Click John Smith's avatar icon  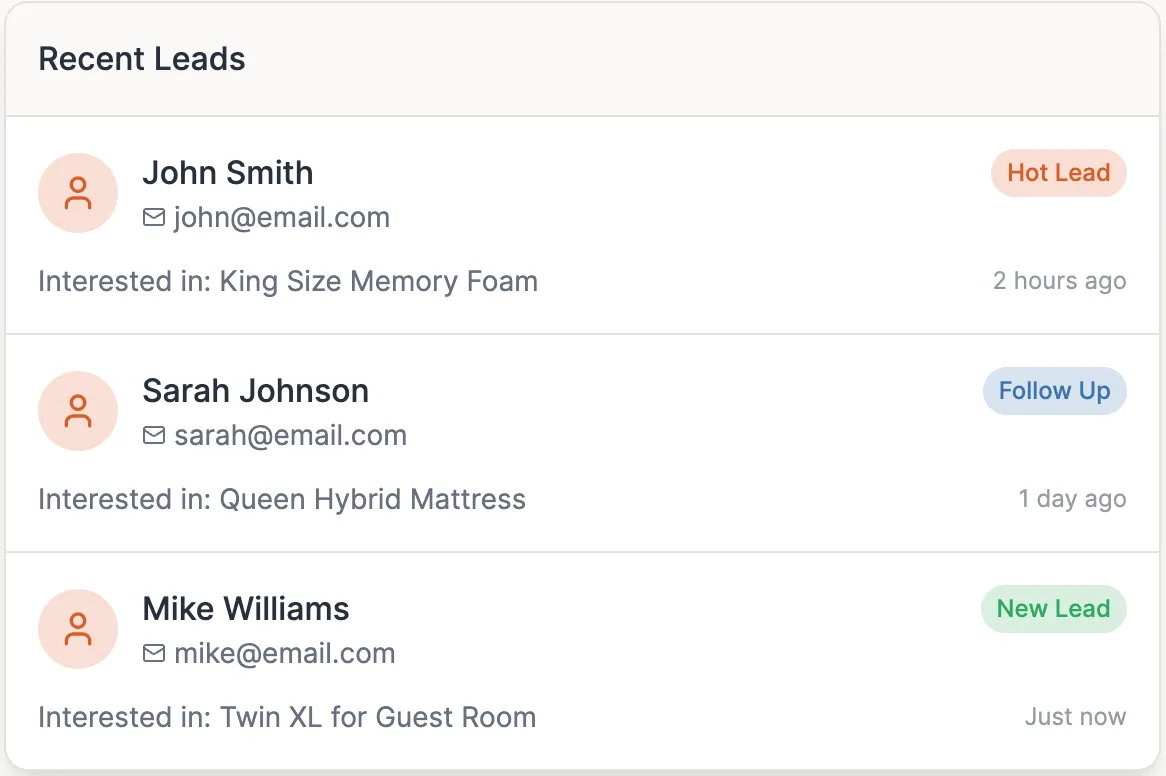78,193
